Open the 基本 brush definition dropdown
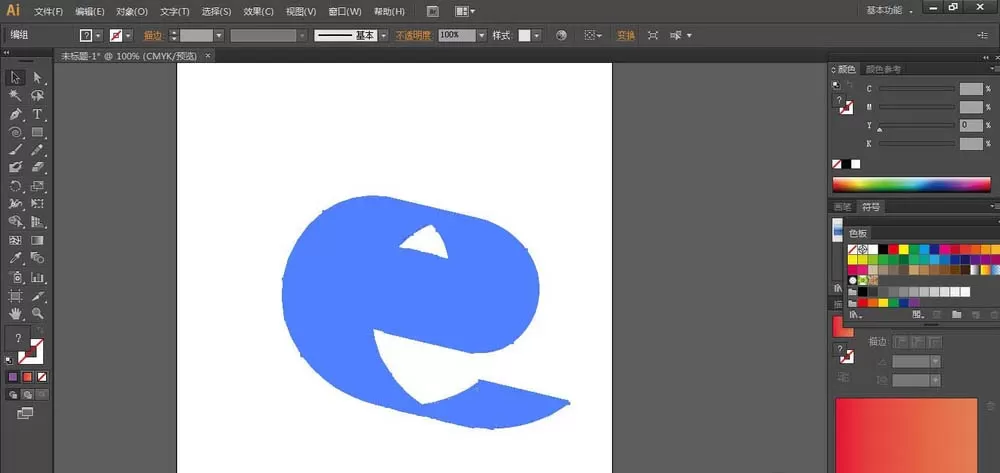The image size is (1000, 473). [x=383, y=36]
